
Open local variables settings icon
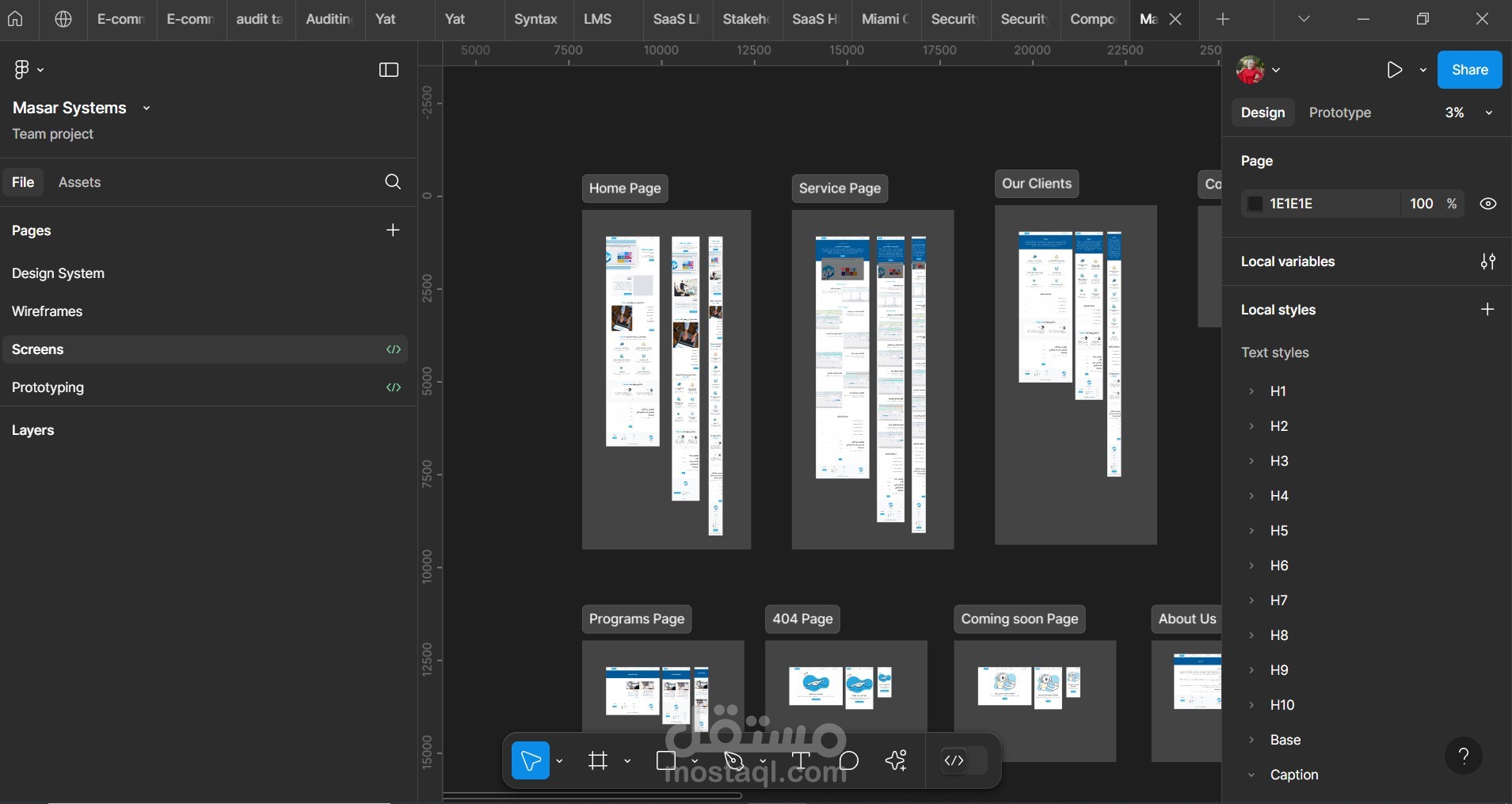click(1488, 261)
